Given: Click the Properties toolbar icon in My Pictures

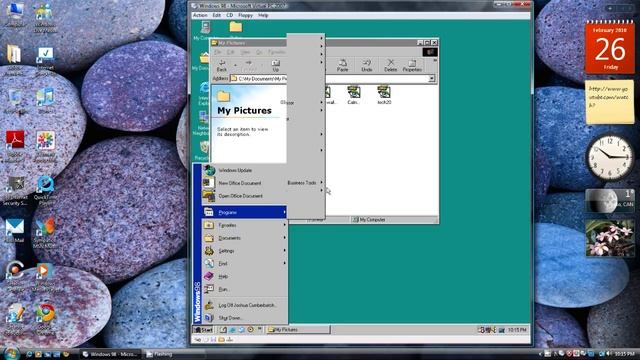Looking at the screenshot, I should 412,65.
